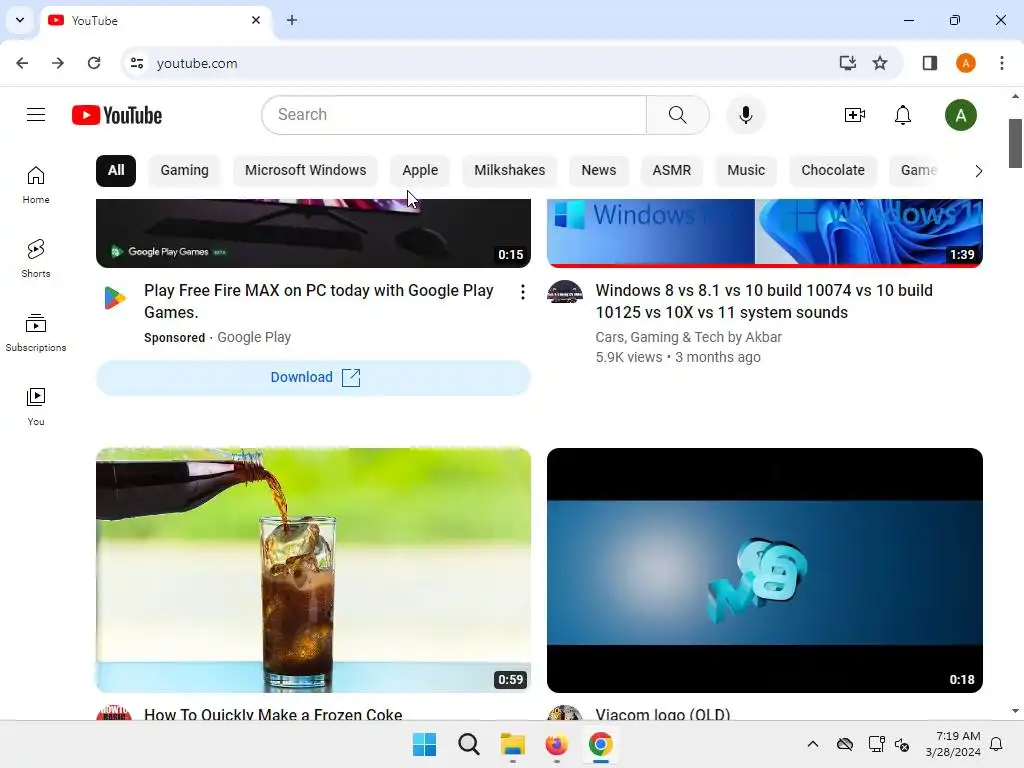Open the Play Free Fire MAX ad title
Viewport: 1024px width, 768px height.
pos(319,301)
